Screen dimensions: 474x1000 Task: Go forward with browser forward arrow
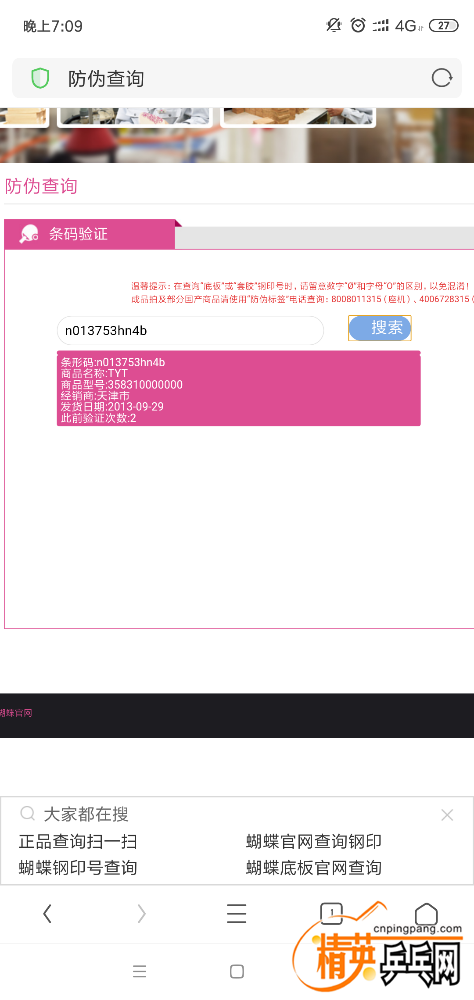142,914
